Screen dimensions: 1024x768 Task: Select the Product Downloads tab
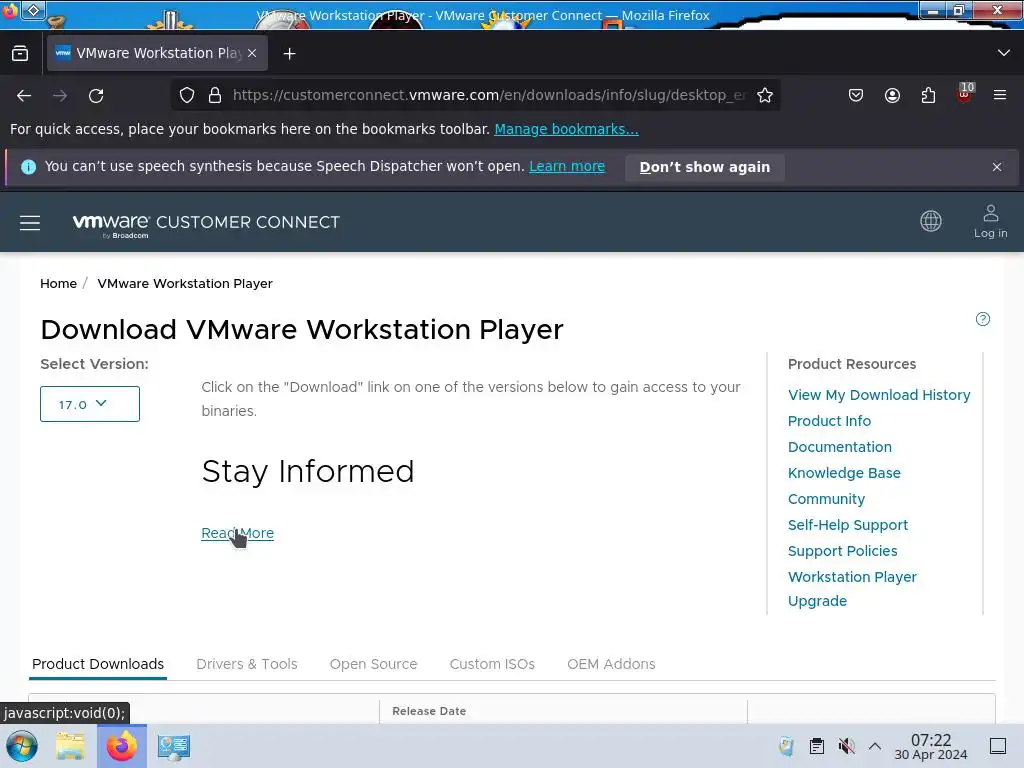98,664
